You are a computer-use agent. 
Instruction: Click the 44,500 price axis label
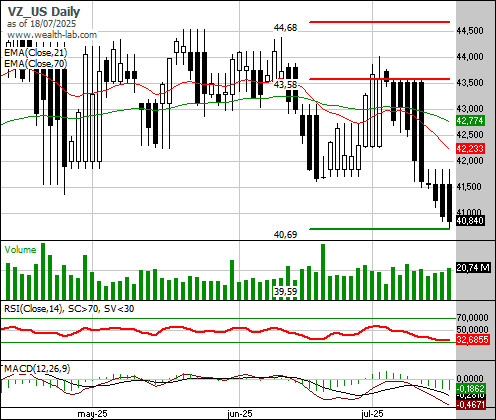(470, 31)
